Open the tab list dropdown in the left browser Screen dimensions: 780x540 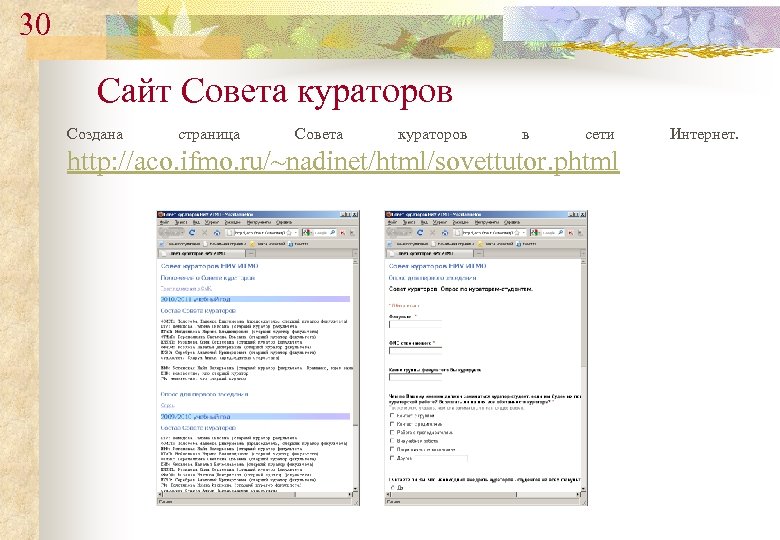(x=355, y=254)
